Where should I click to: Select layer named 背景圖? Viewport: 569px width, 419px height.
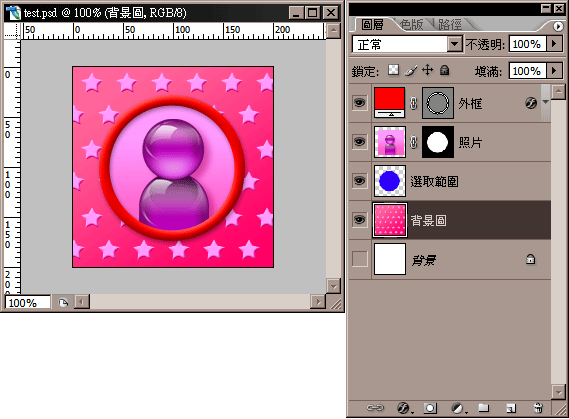click(428, 221)
